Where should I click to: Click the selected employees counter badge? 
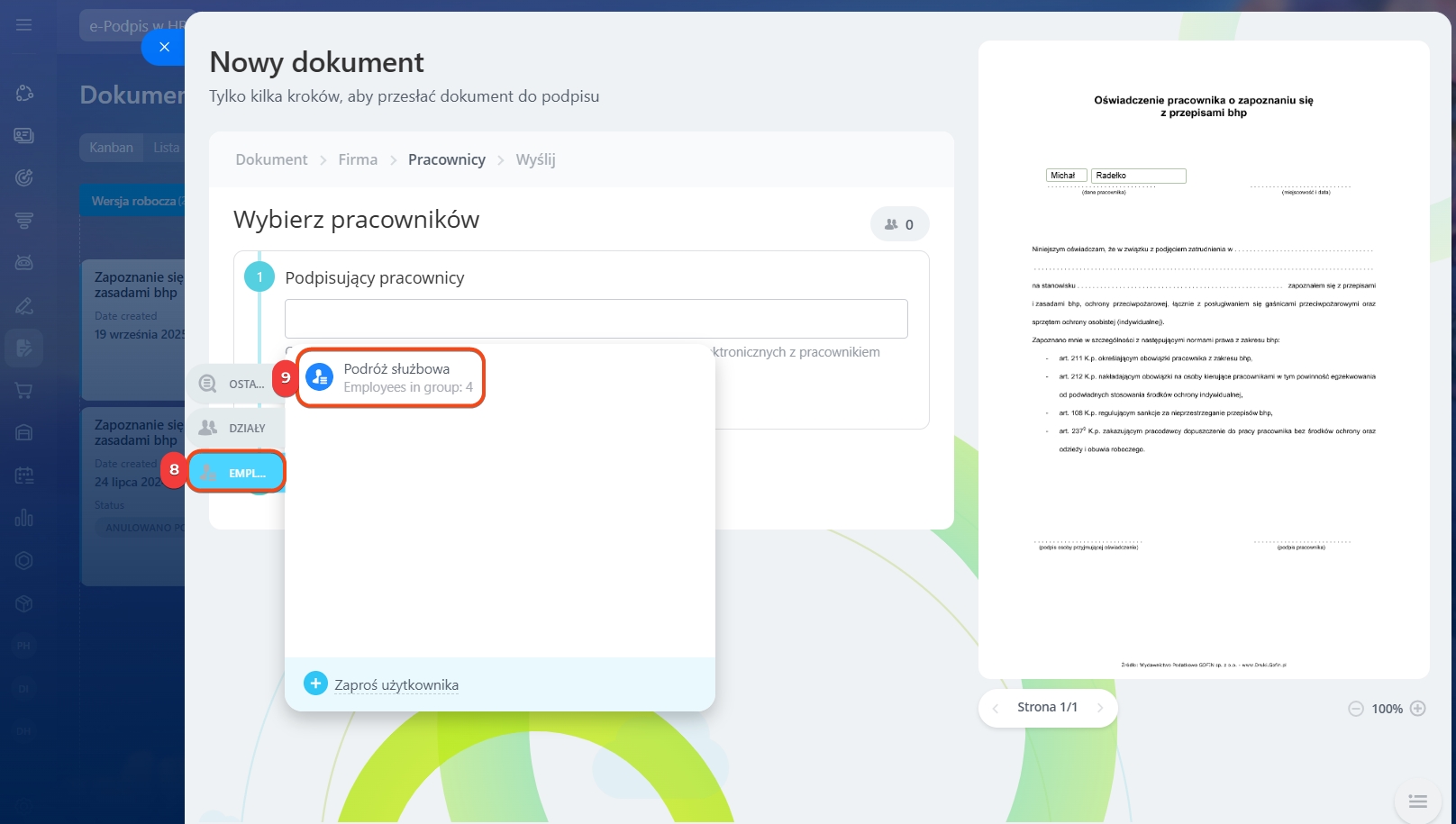pos(899,224)
